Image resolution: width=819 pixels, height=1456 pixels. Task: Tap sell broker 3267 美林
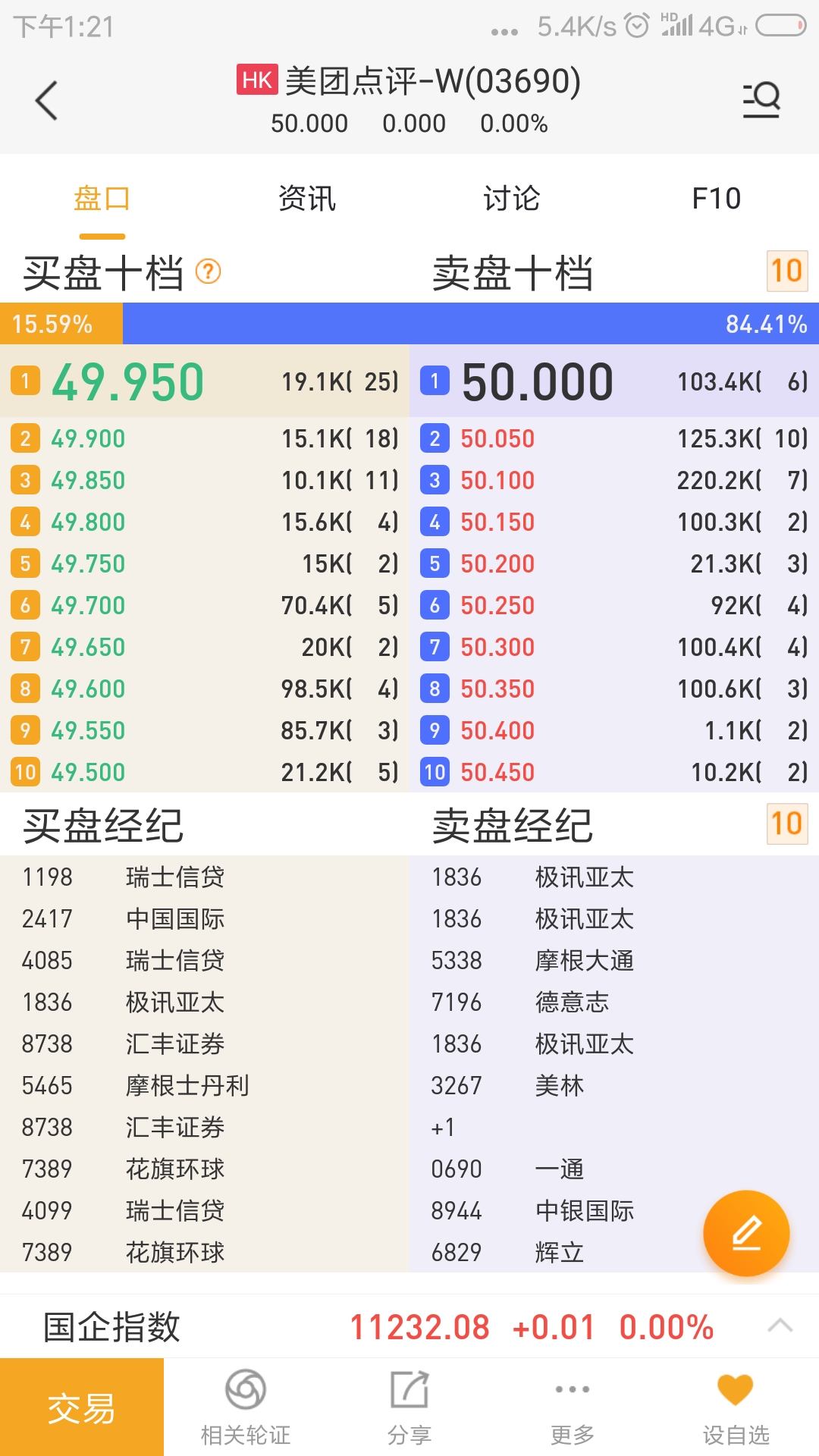pos(508,1085)
